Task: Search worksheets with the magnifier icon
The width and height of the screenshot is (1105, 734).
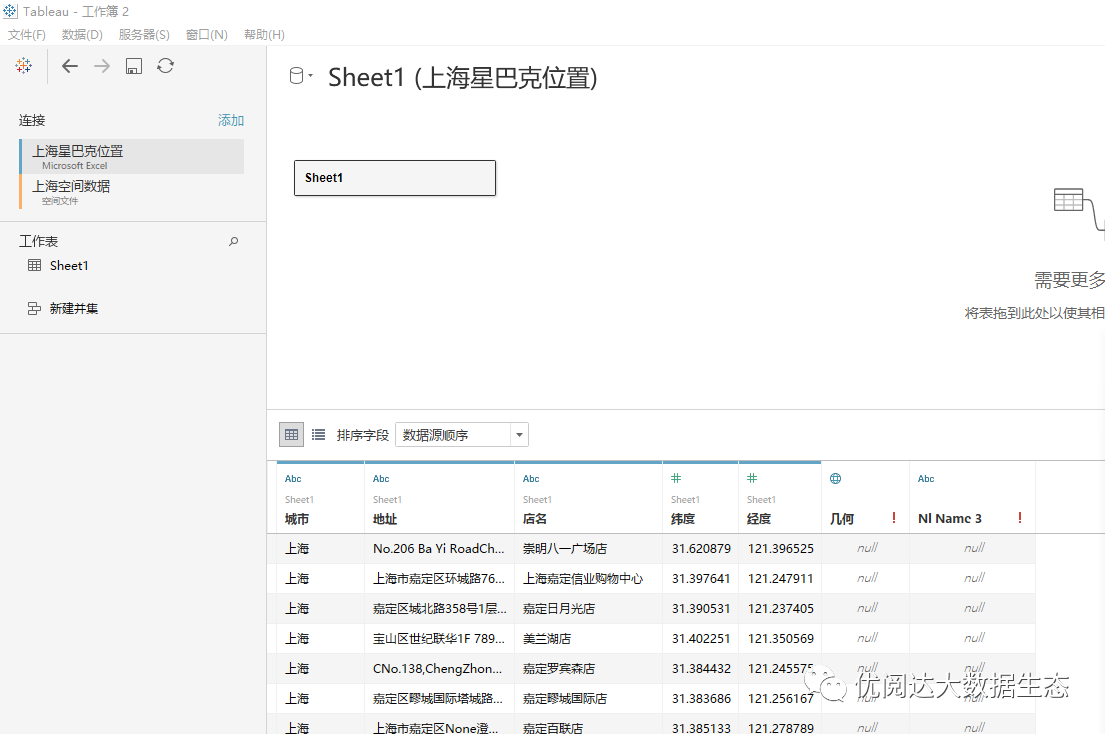Action: pos(233,242)
